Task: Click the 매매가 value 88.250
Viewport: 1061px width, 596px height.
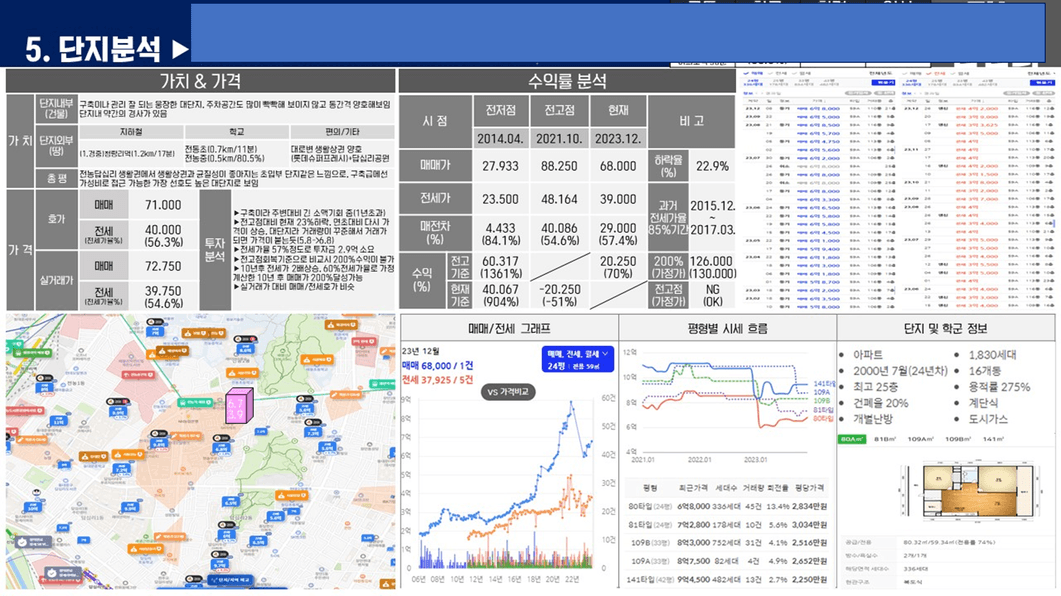Action: (559, 166)
